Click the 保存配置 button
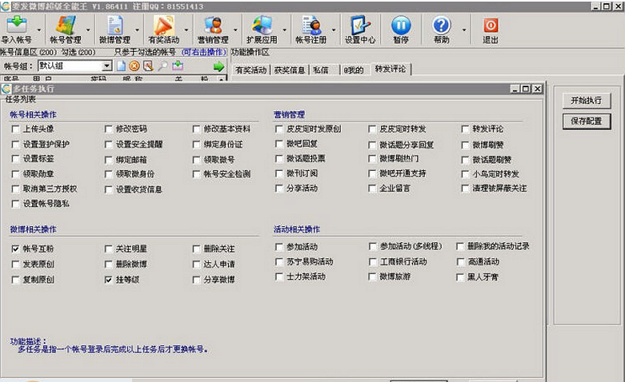The height and width of the screenshot is (382, 625). [x=586, y=121]
